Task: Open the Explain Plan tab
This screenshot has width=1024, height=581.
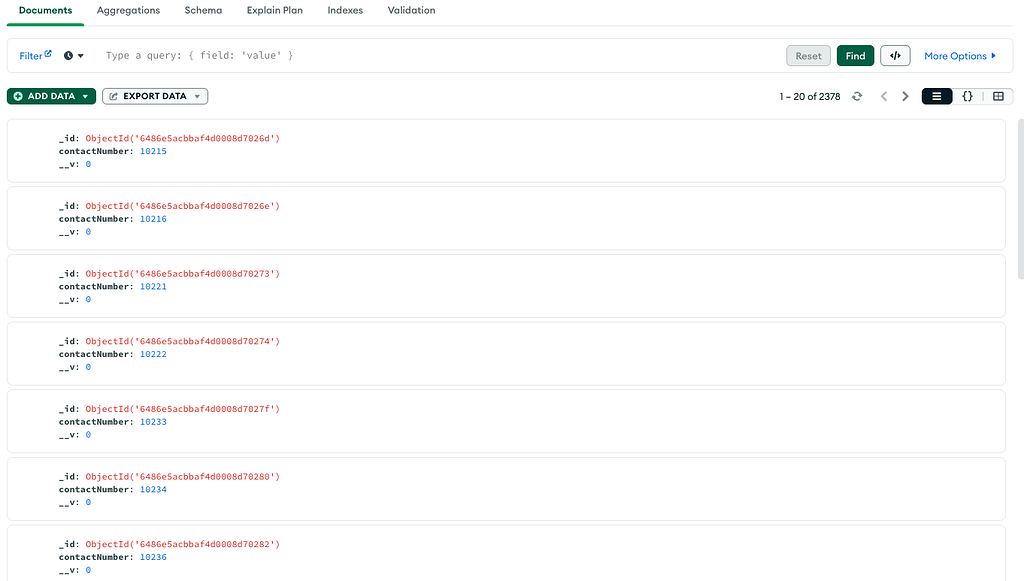Action: click(x=275, y=10)
